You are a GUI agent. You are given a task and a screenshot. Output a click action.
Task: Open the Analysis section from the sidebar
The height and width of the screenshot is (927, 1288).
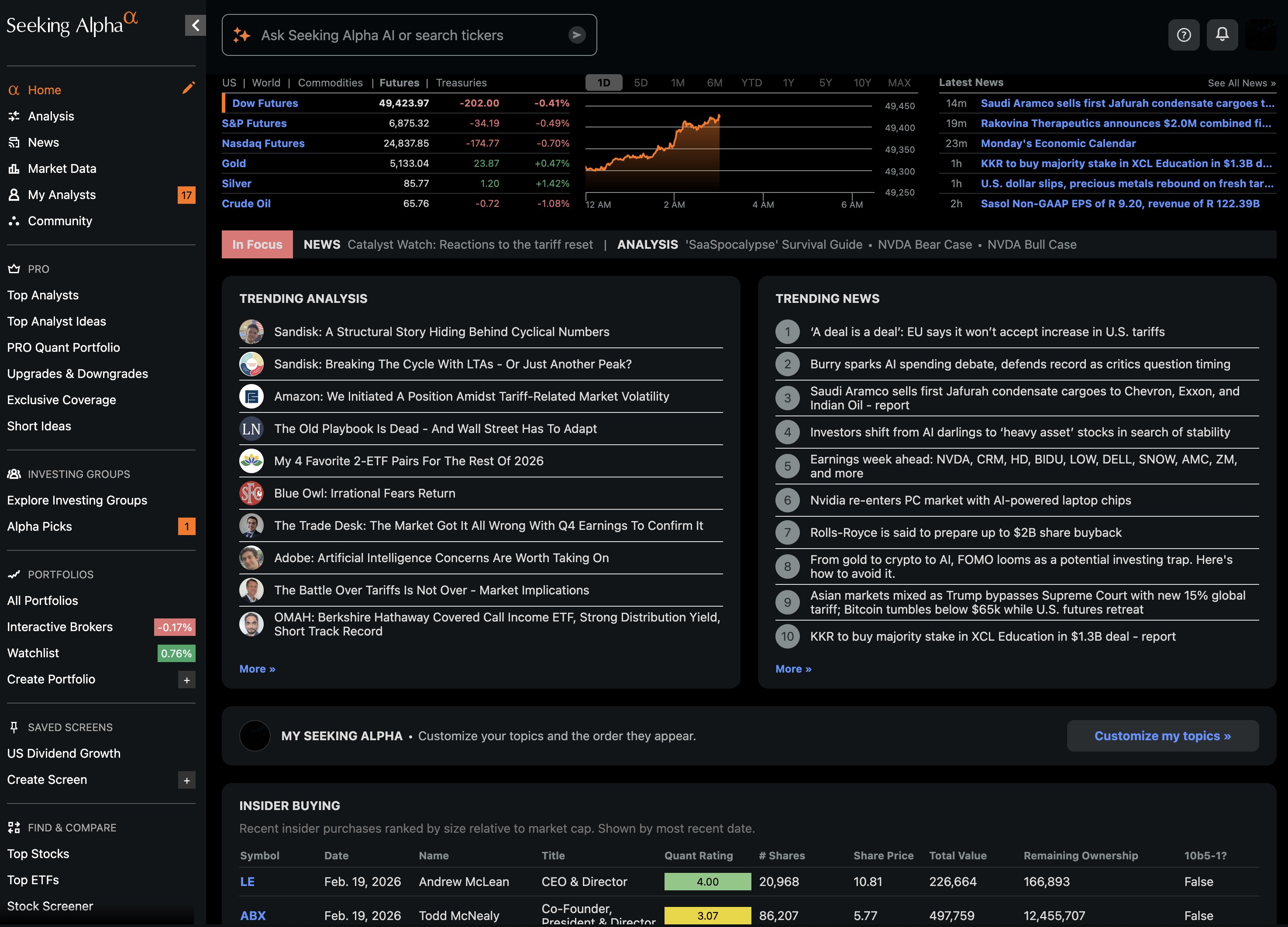(14, 116)
